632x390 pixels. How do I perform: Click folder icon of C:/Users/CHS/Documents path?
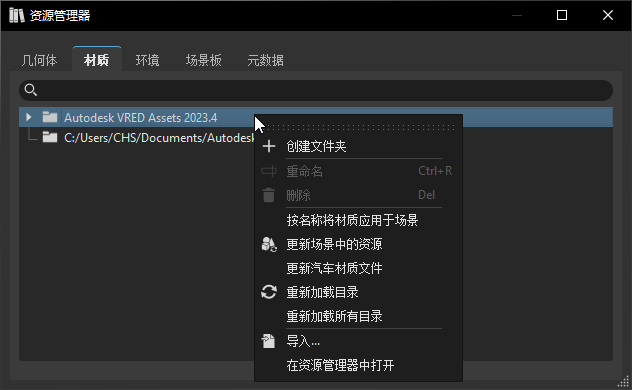click(50, 137)
